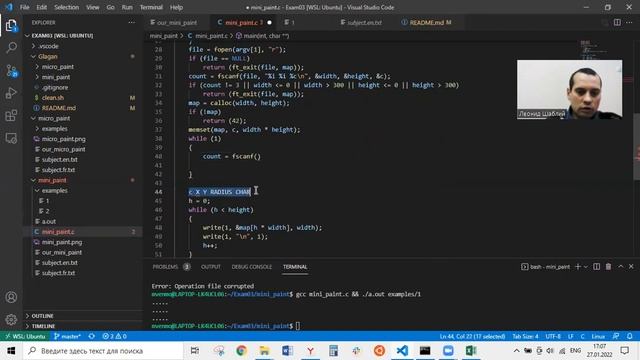Switch to the OUTPUT panel tab
640x360 pixels.
[x=211, y=267]
